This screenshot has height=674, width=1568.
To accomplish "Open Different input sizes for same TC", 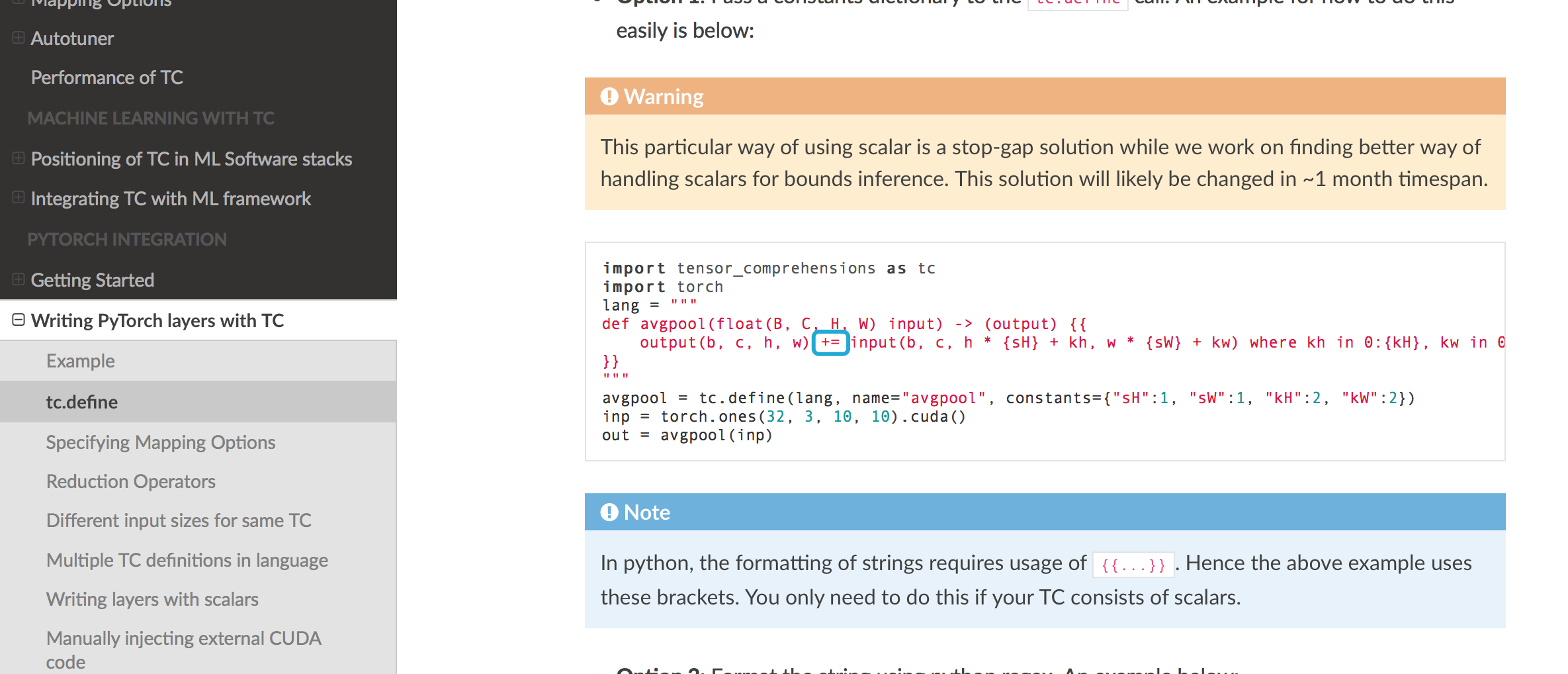I will point(179,520).
